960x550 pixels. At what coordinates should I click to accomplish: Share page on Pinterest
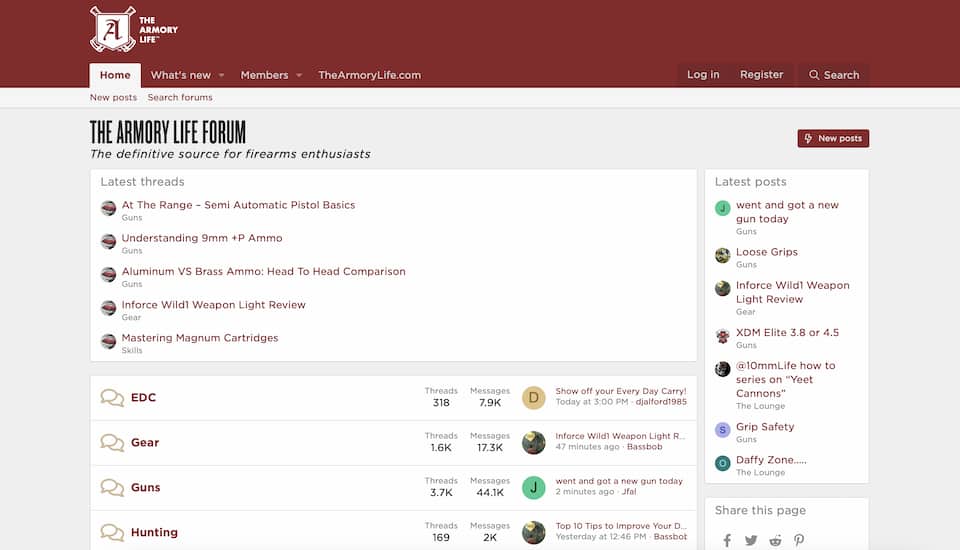click(x=799, y=540)
